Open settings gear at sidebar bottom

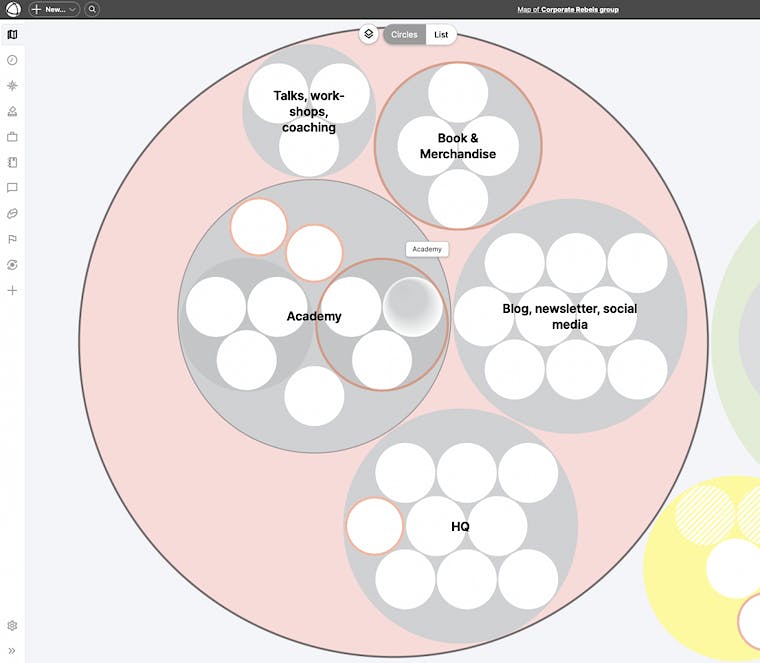click(12, 625)
